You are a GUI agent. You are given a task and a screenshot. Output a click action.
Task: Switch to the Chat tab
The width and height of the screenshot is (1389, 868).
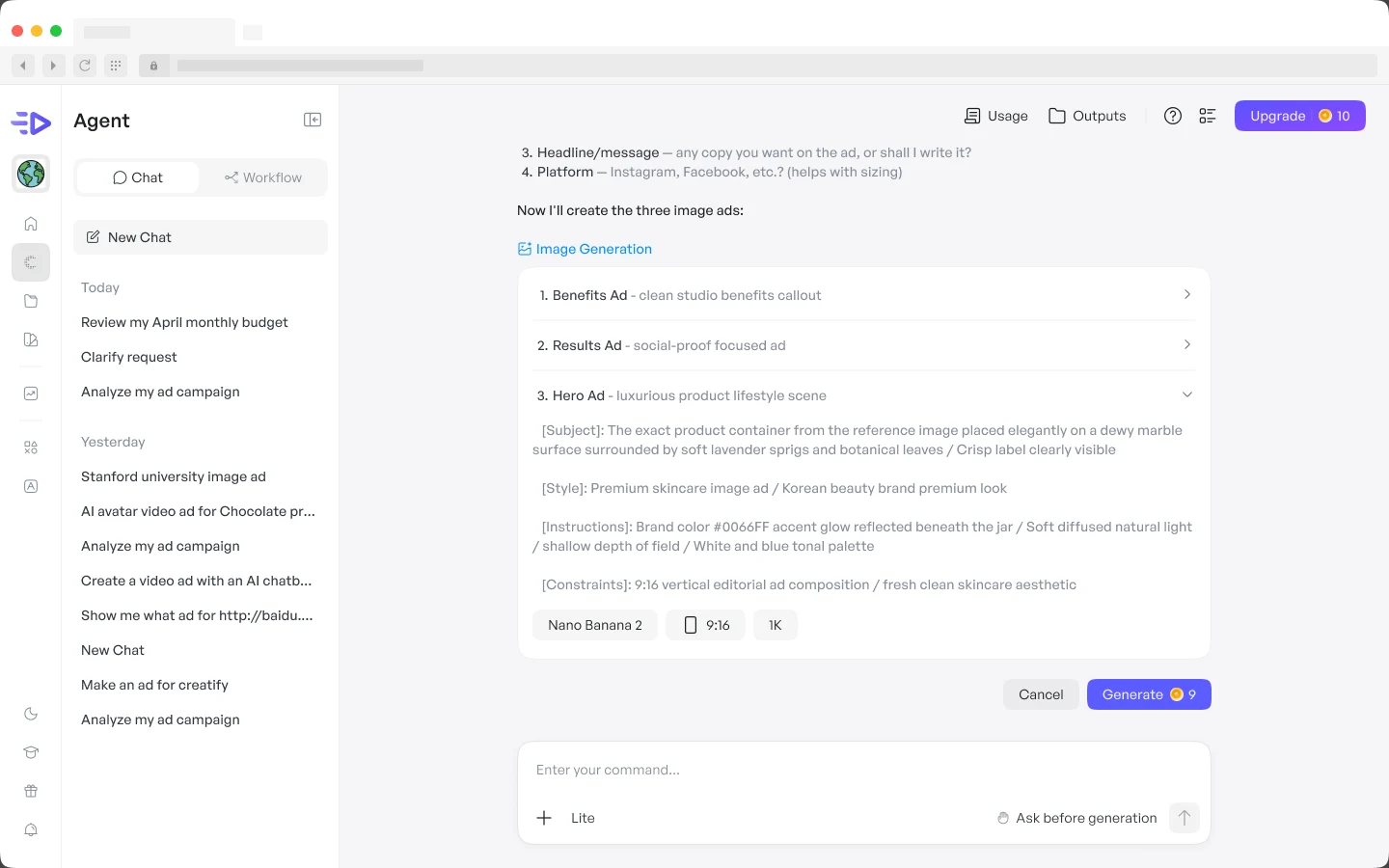[x=138, y=177]
